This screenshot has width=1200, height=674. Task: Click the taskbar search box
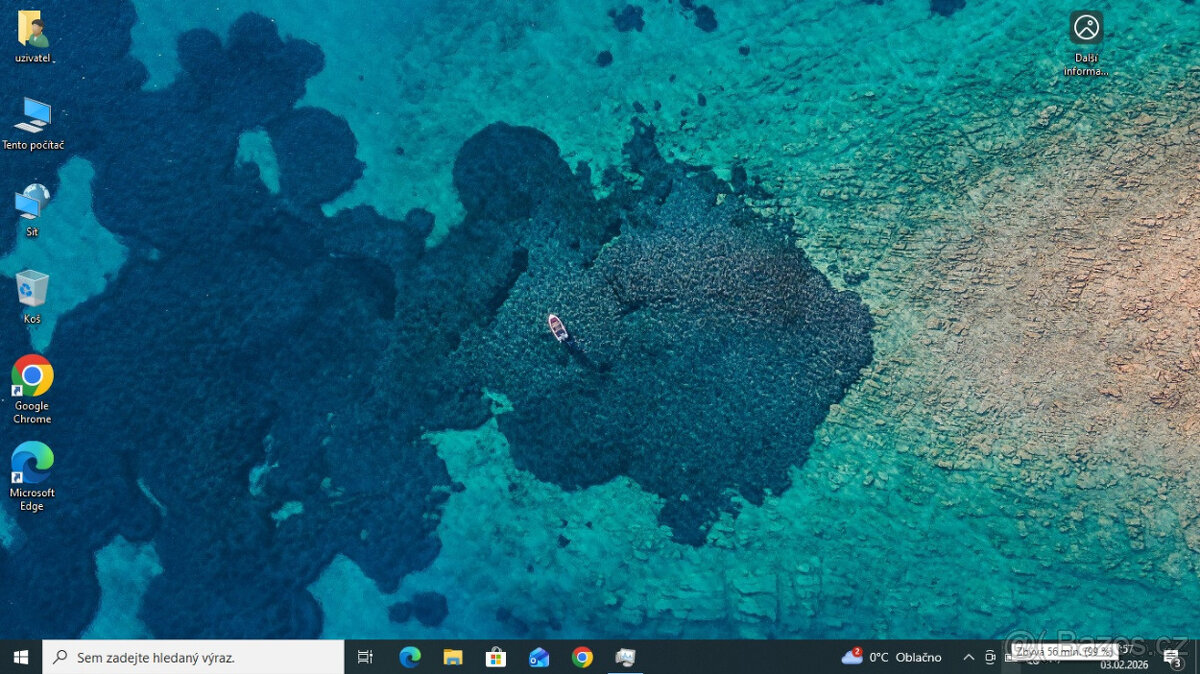click(x=194, y=657)
